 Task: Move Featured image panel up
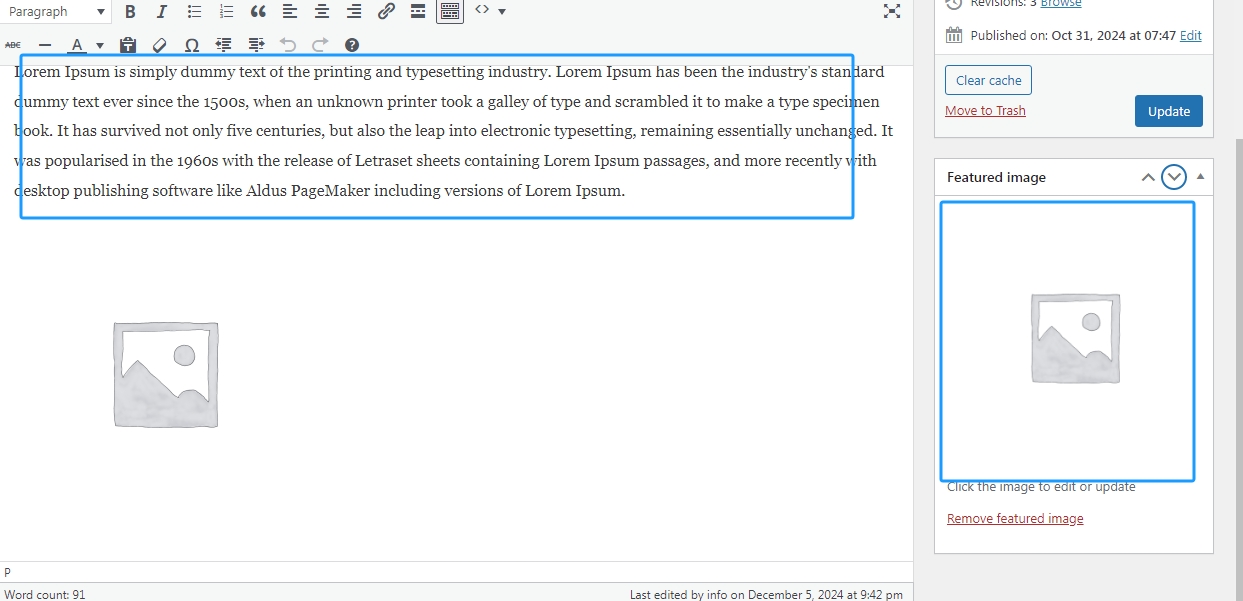(1148, 177)
